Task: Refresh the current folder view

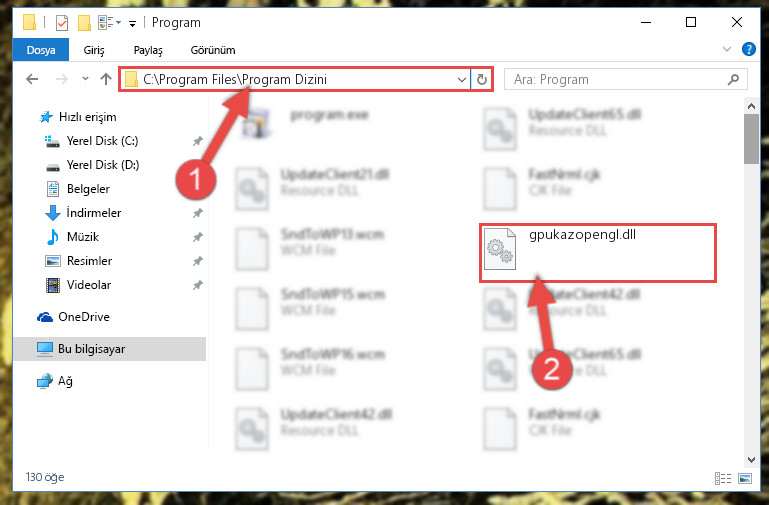Action: (482, 79)
